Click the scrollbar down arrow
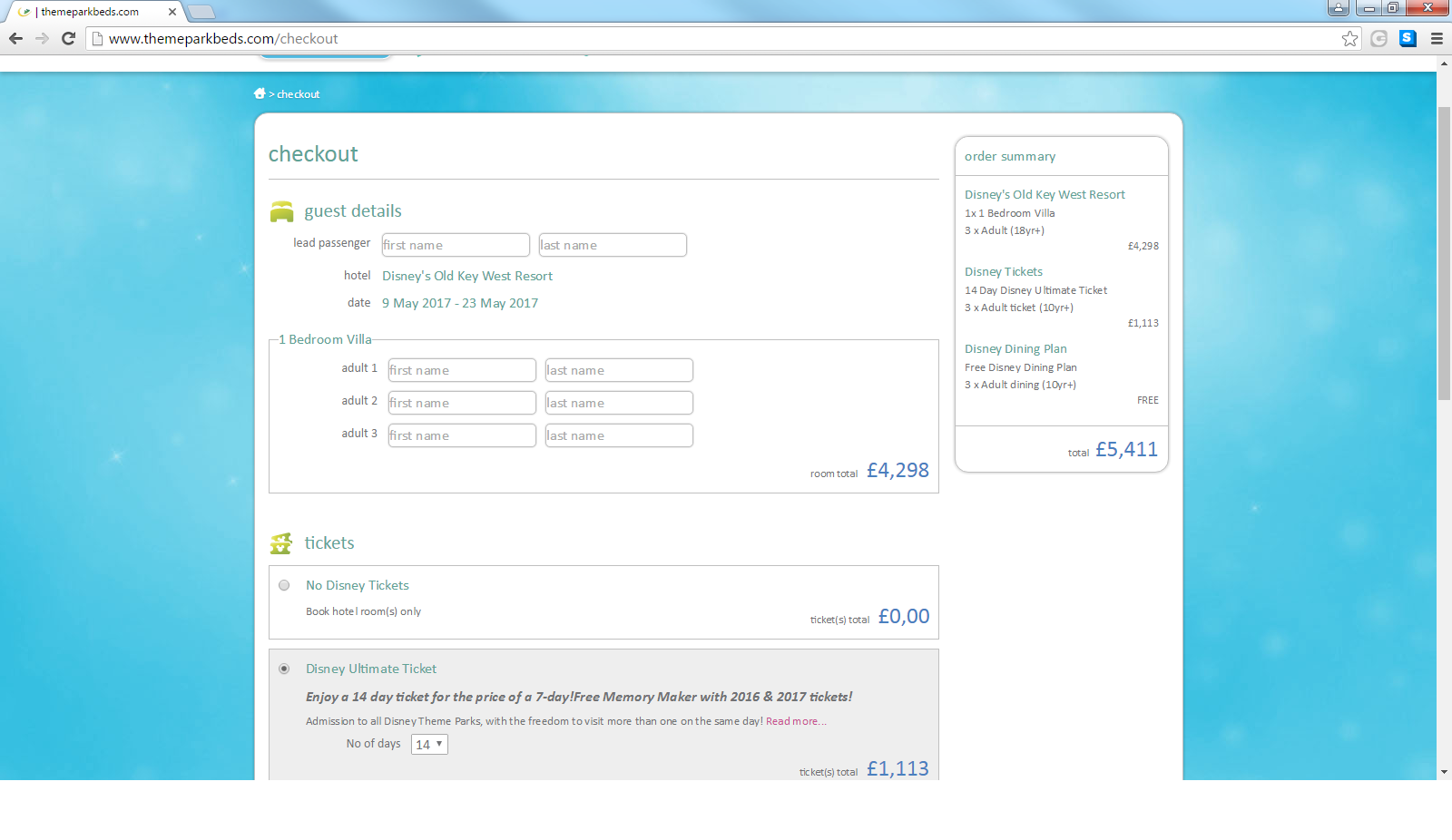The height and width of the screenshot is (840, 1452). pyautogui.click(x=1444, y=772)
